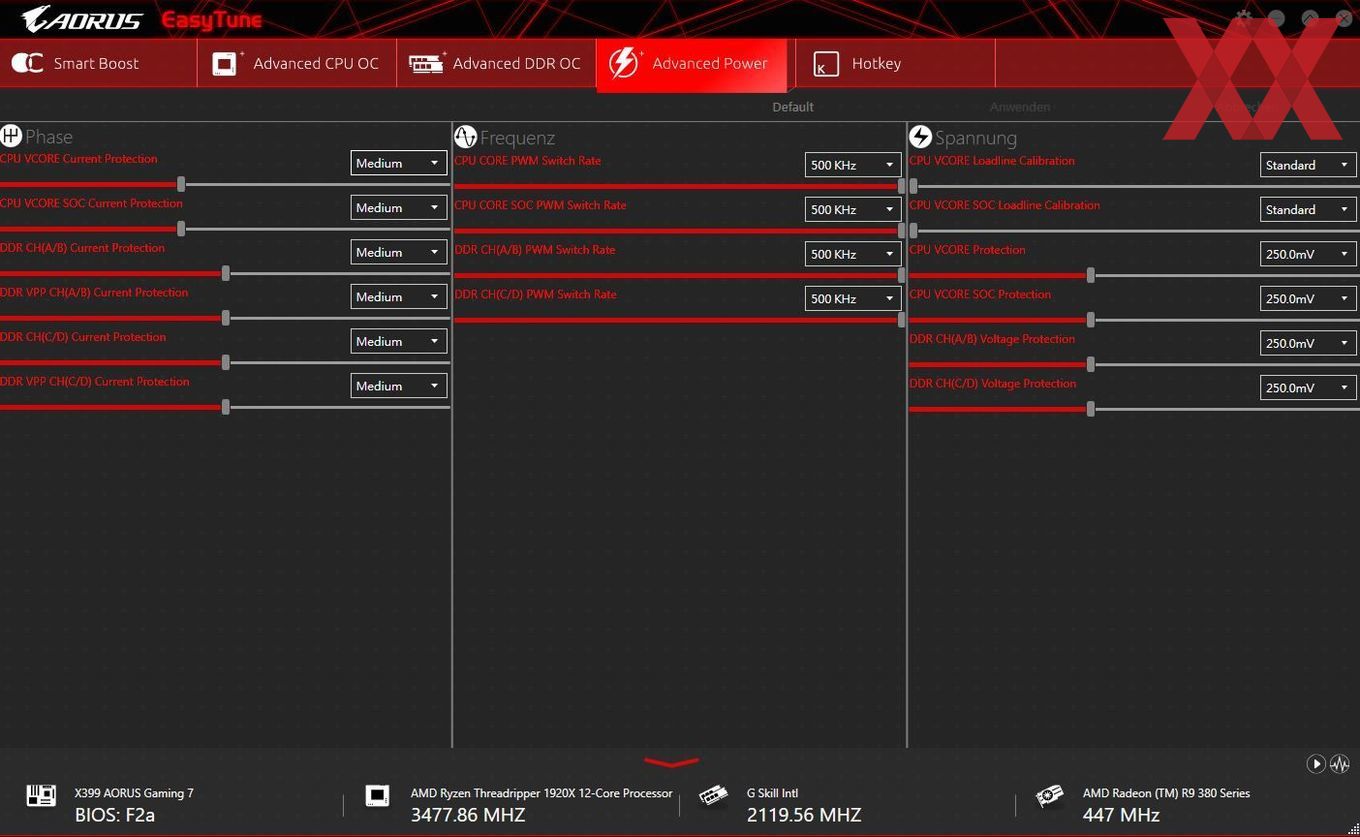Click the Smart Boost toggle icon

pyautogui.click(x=27, y=63)
